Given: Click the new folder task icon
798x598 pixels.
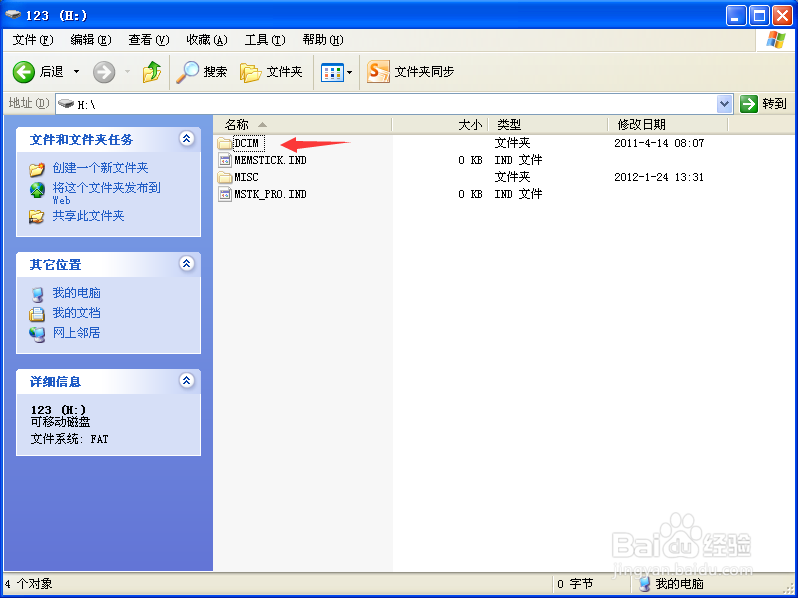Looking at the screenshot, I should (37, 169).
